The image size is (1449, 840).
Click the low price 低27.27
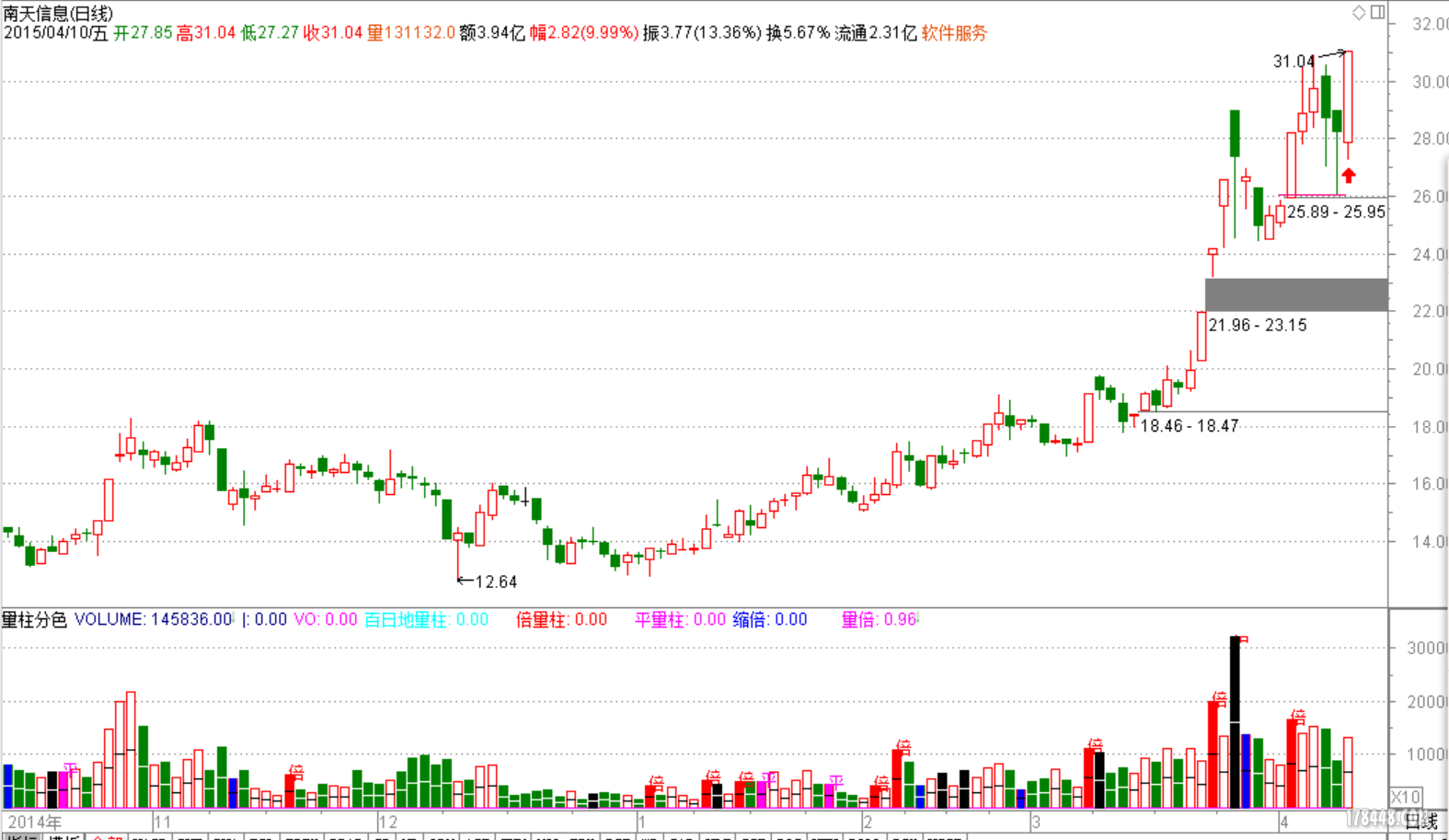pos(270,33)
